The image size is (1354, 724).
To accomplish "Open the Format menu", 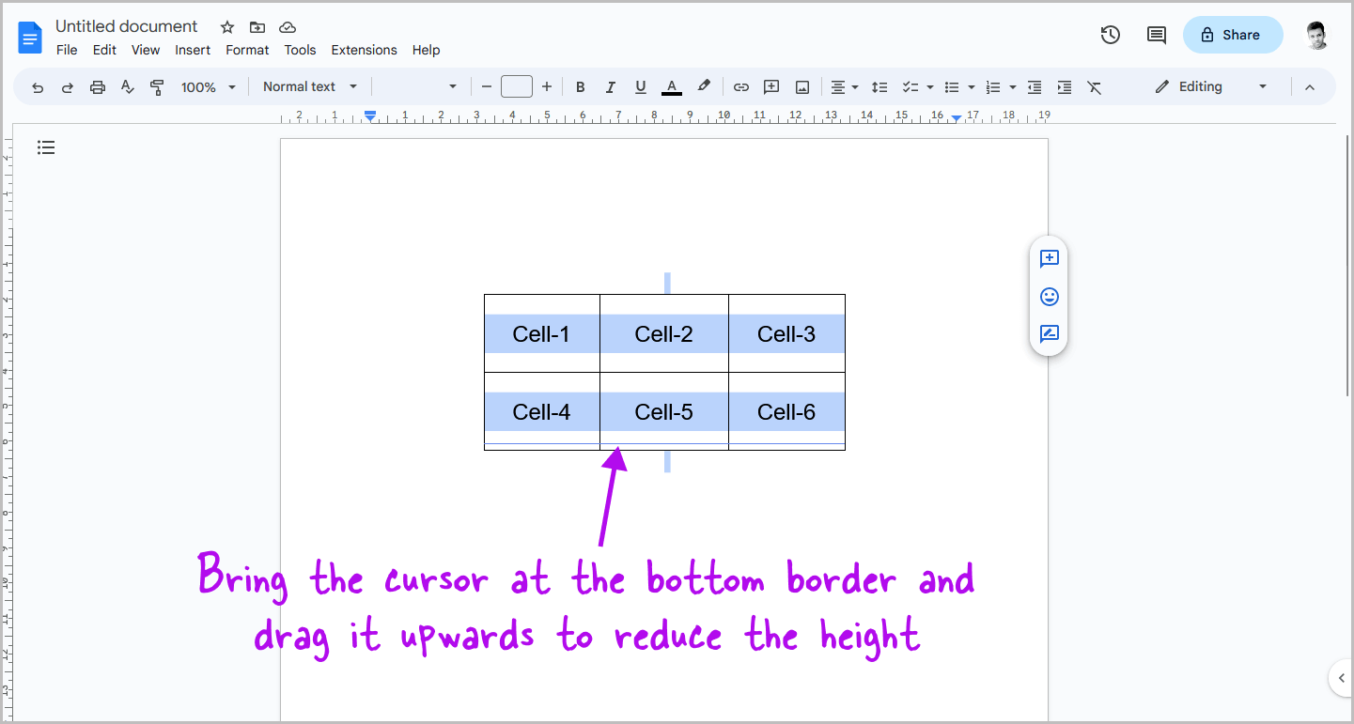I will [x=247, y=50].
